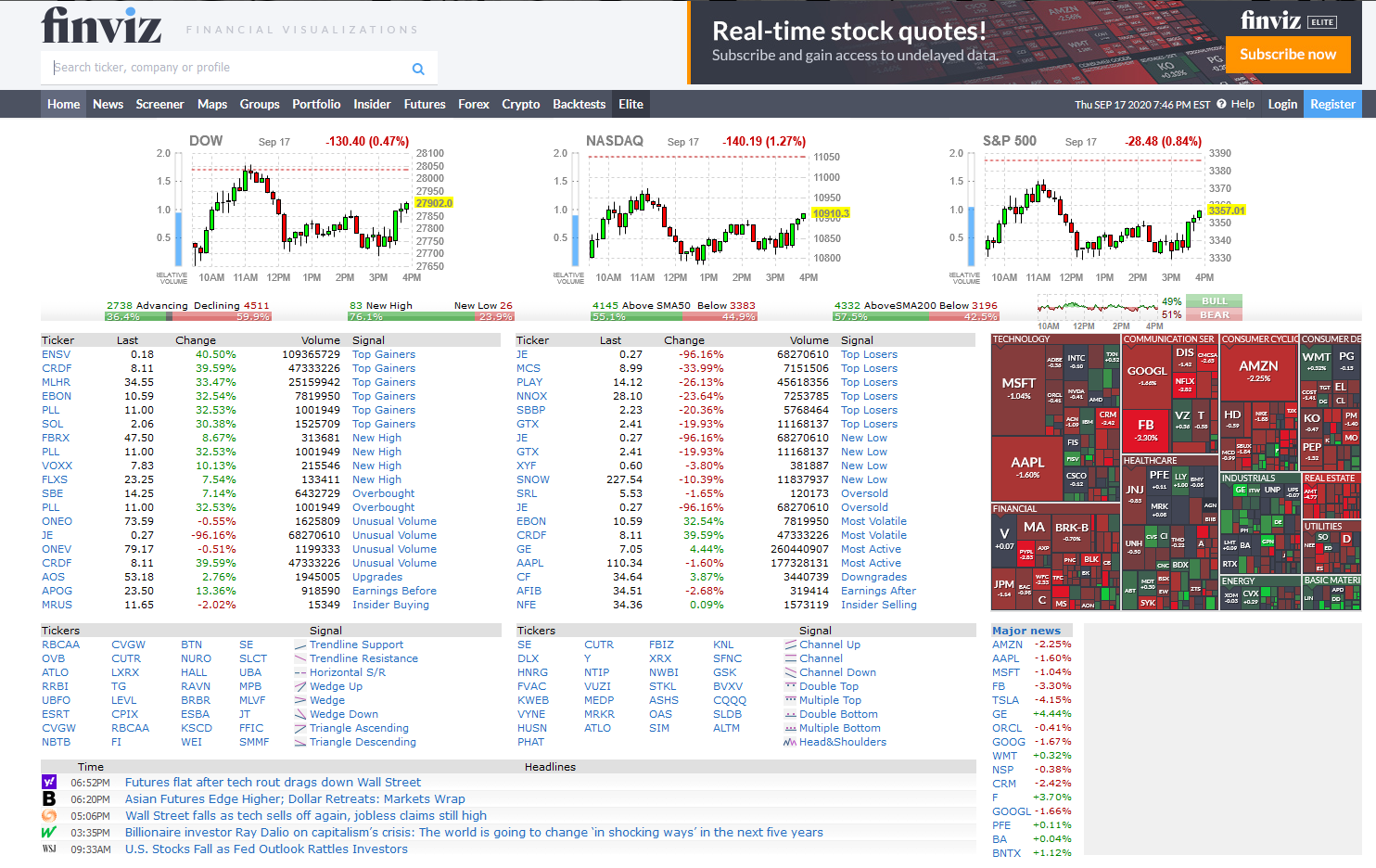Image resolution: width=1376 pixels, height=868 pixels.
Task: Open the Backtests menu item
Action: tap(580, 104)
